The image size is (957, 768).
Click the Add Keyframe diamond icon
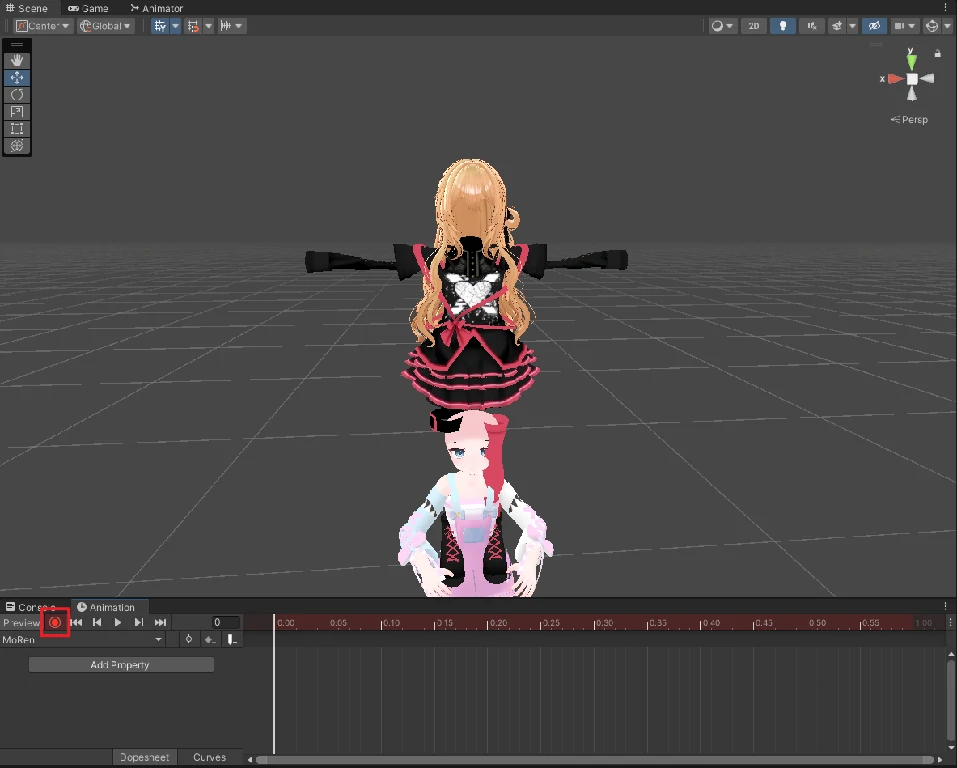[188, 639]
